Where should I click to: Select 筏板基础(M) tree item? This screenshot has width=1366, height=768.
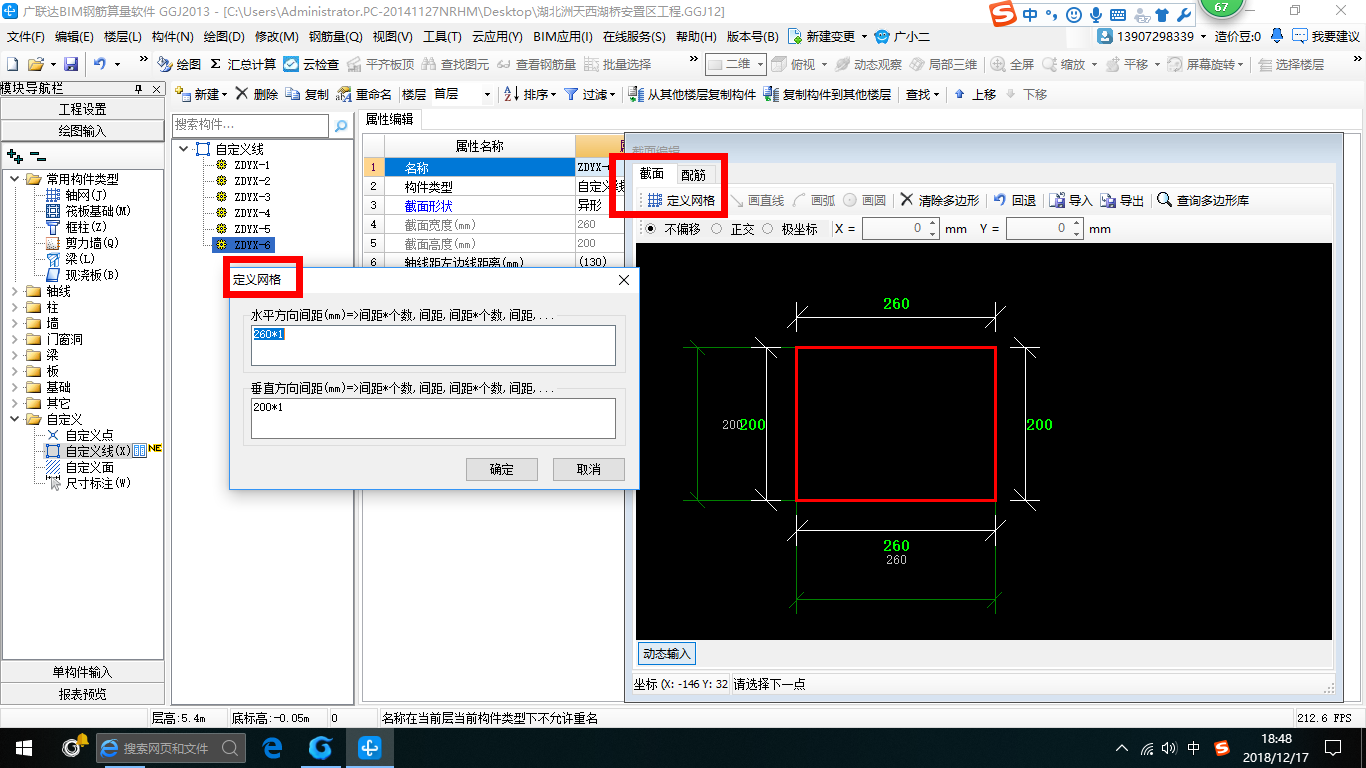pos(98,211)
